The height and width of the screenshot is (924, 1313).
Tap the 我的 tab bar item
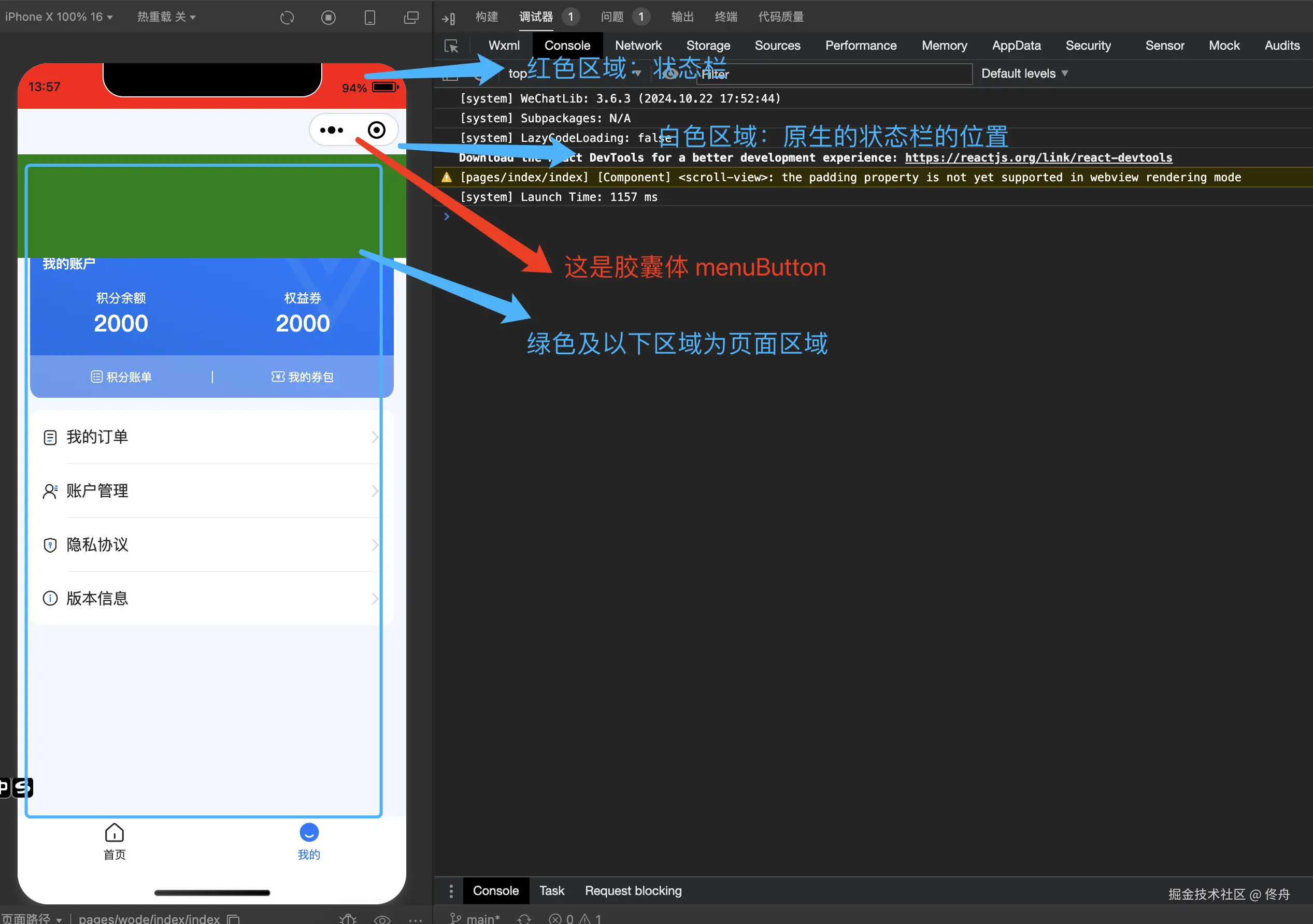tap(309, 842)
